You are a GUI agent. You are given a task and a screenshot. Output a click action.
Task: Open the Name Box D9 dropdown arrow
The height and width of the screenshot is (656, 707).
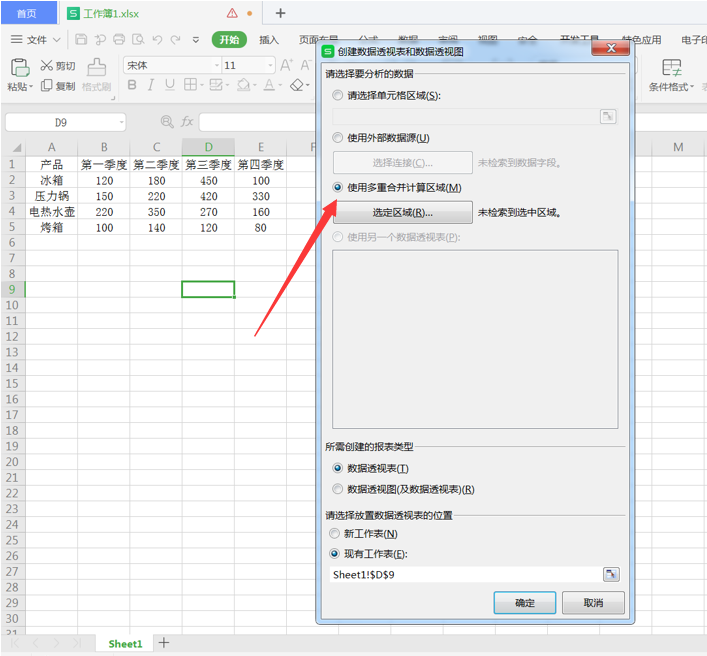121,122
